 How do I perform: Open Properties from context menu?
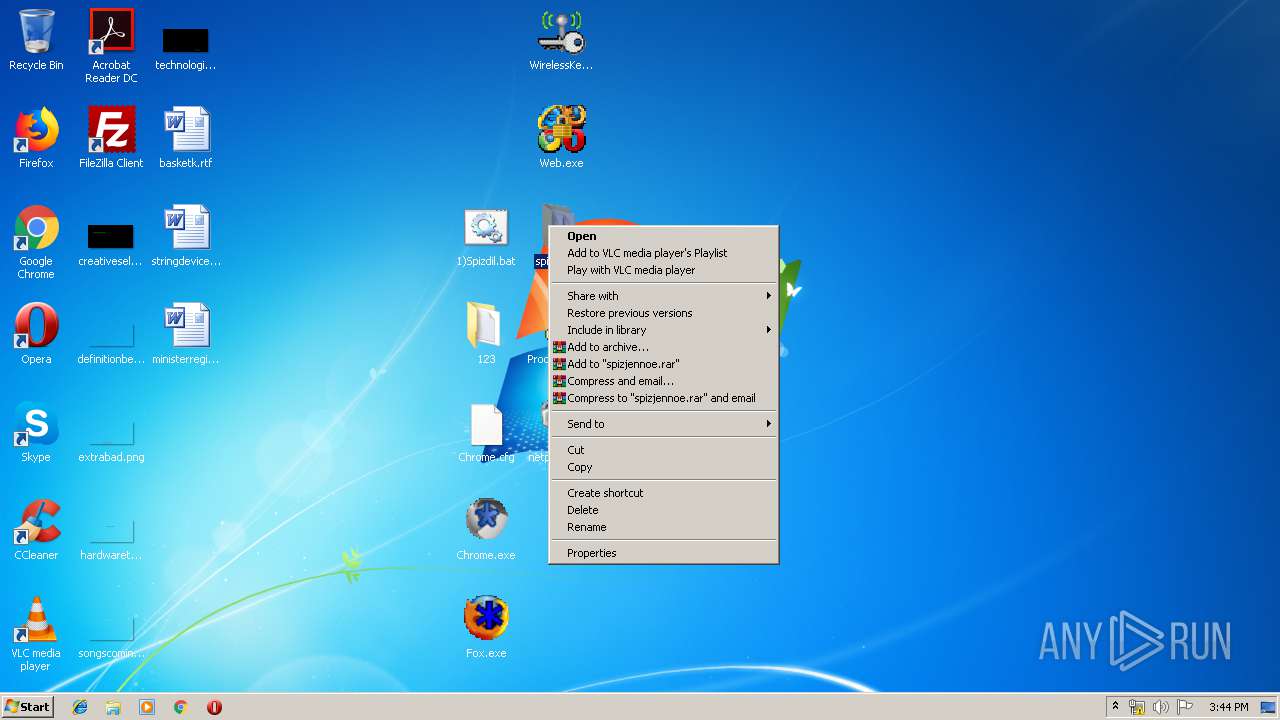coord(663,553)
